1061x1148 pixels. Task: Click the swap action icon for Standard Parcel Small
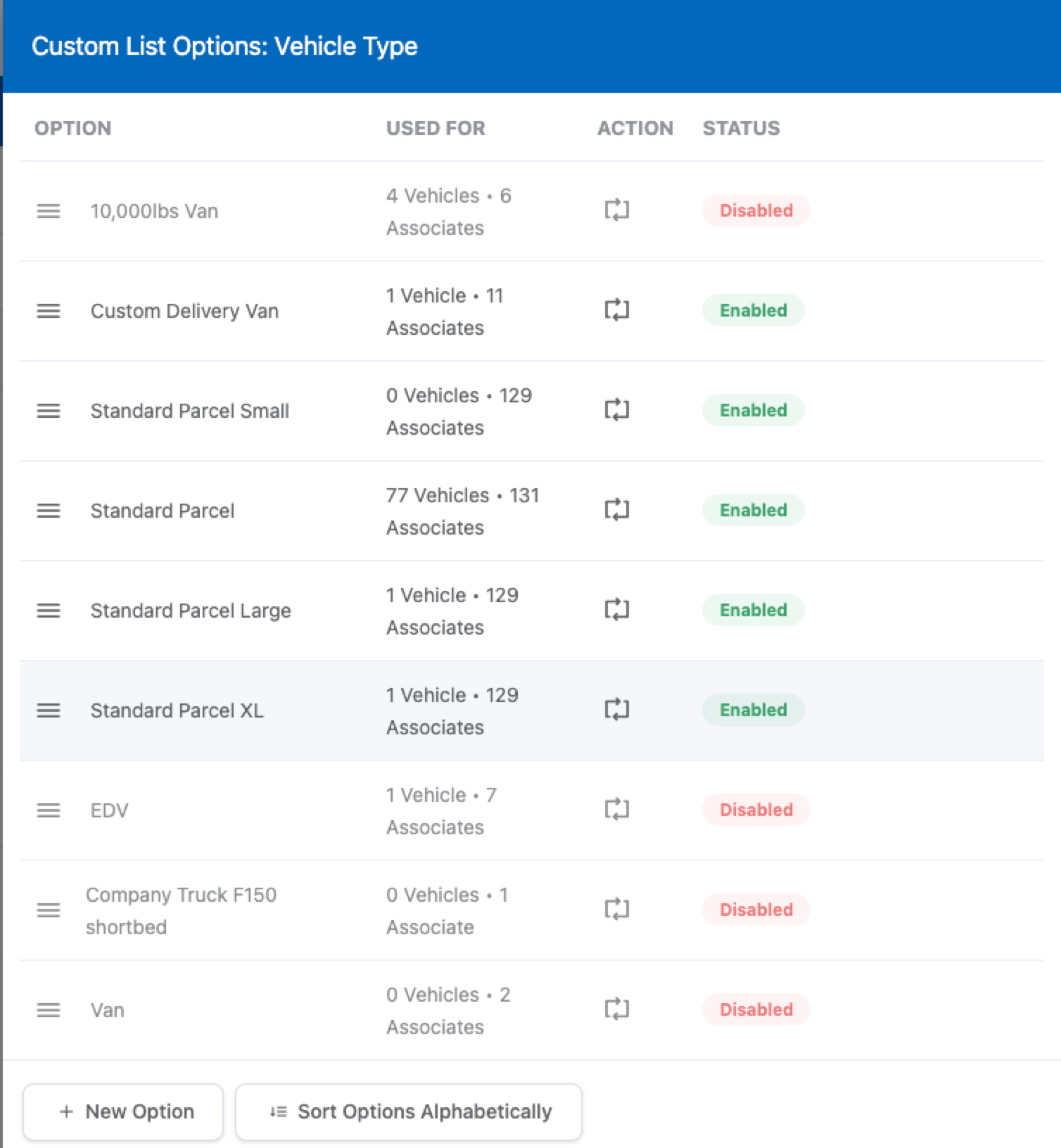point(616,410)
